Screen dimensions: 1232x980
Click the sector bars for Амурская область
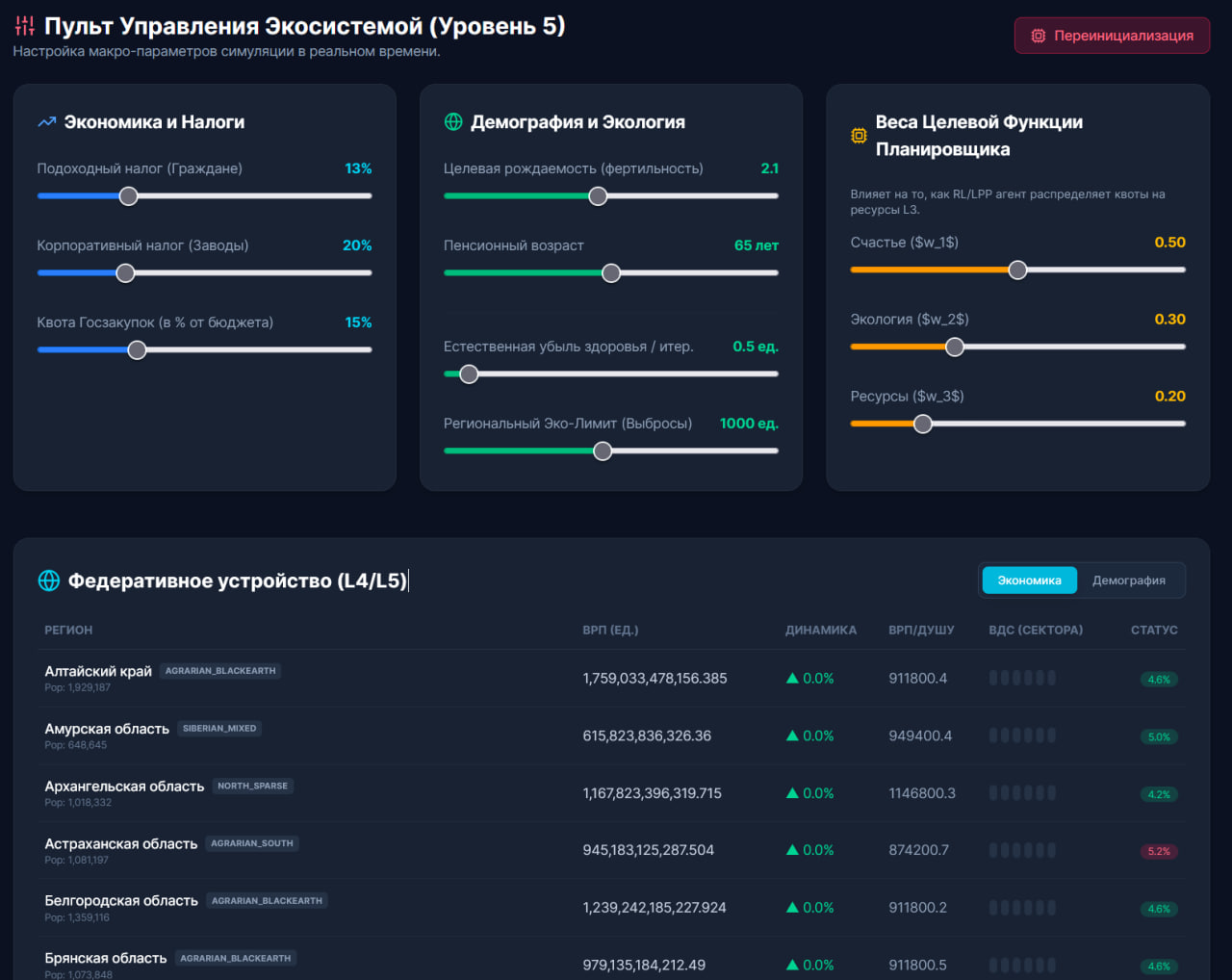pos(1022,735)
